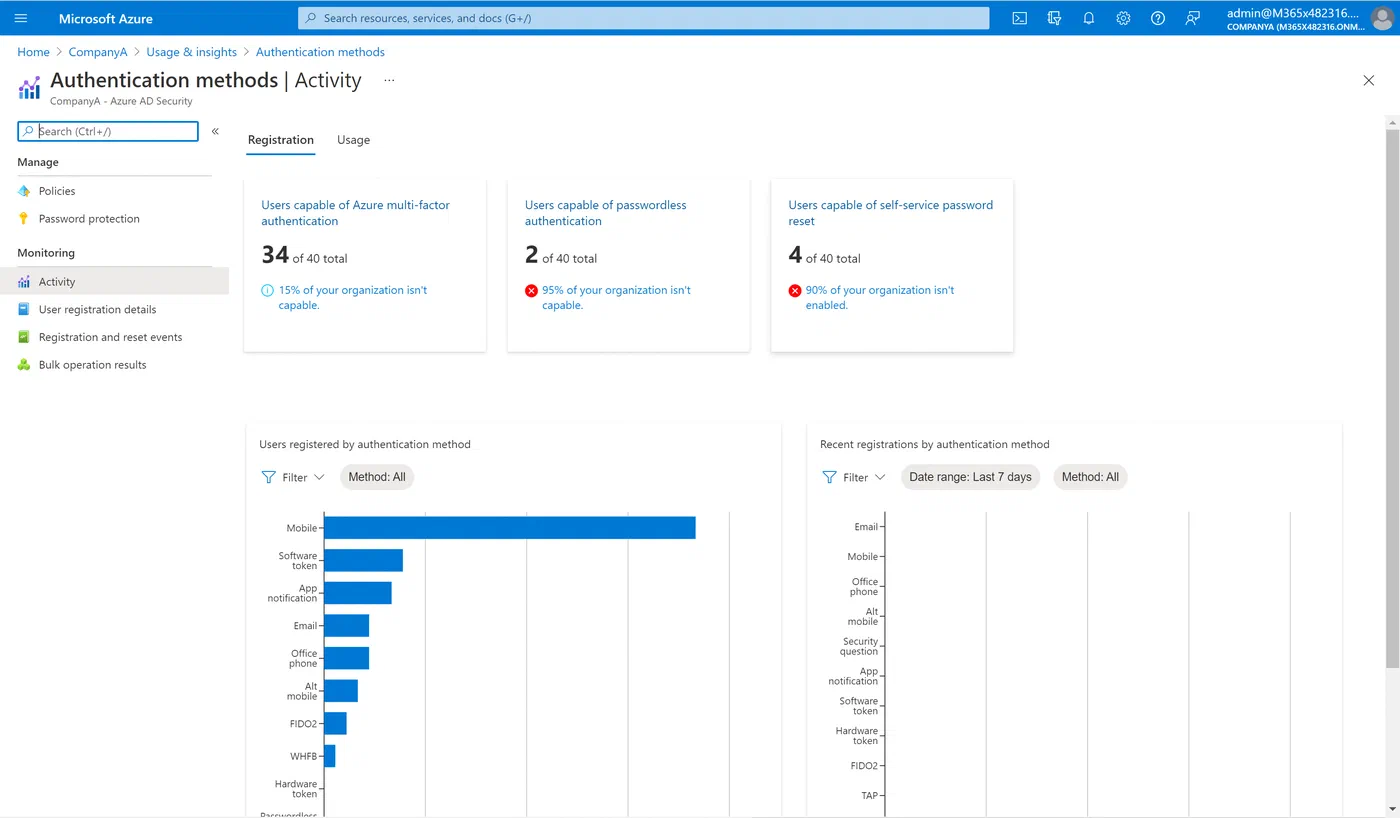Click the FIDO2 bar in Users registered chart
This screenshot has height=818, width=1400.
point(336,723)
